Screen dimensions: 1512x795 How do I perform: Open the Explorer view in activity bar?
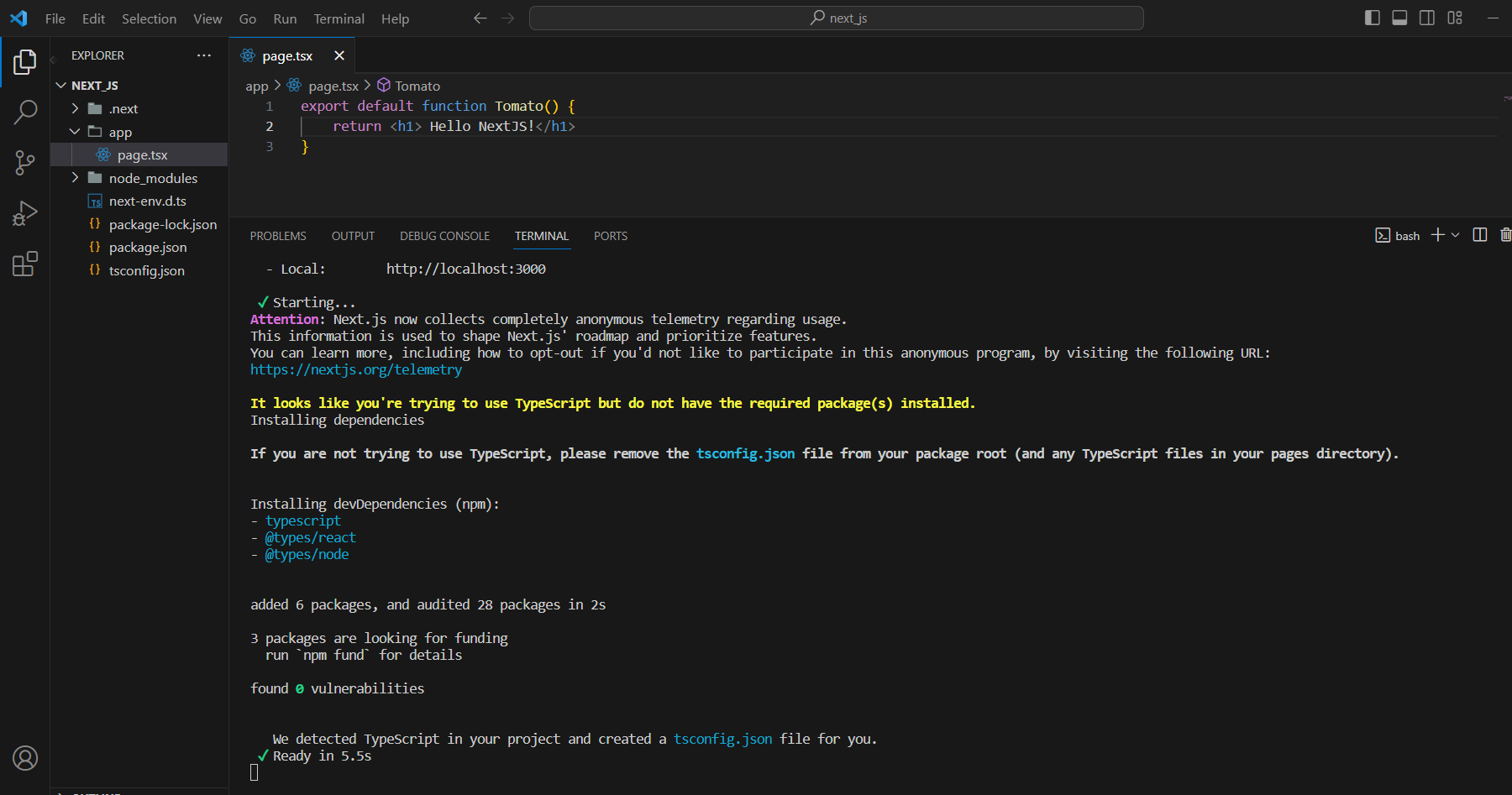pos(25,61)
